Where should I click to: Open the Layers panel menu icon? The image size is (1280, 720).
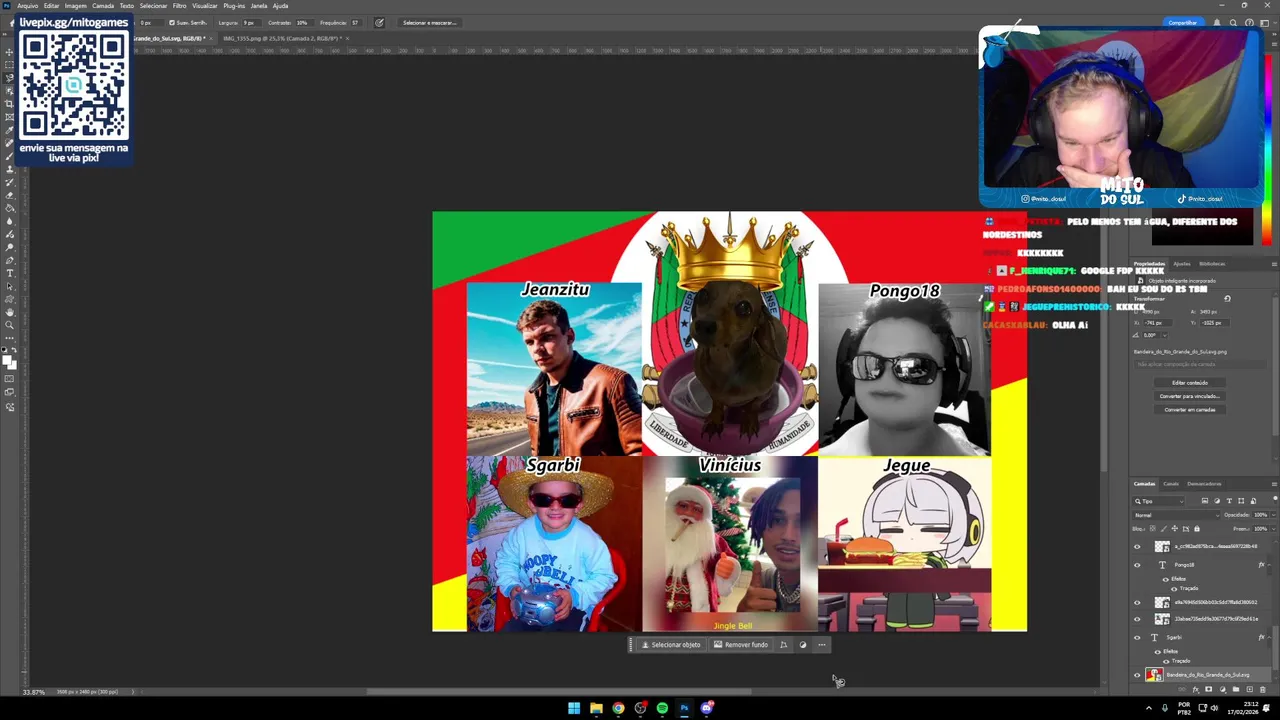coord(1274,484)
